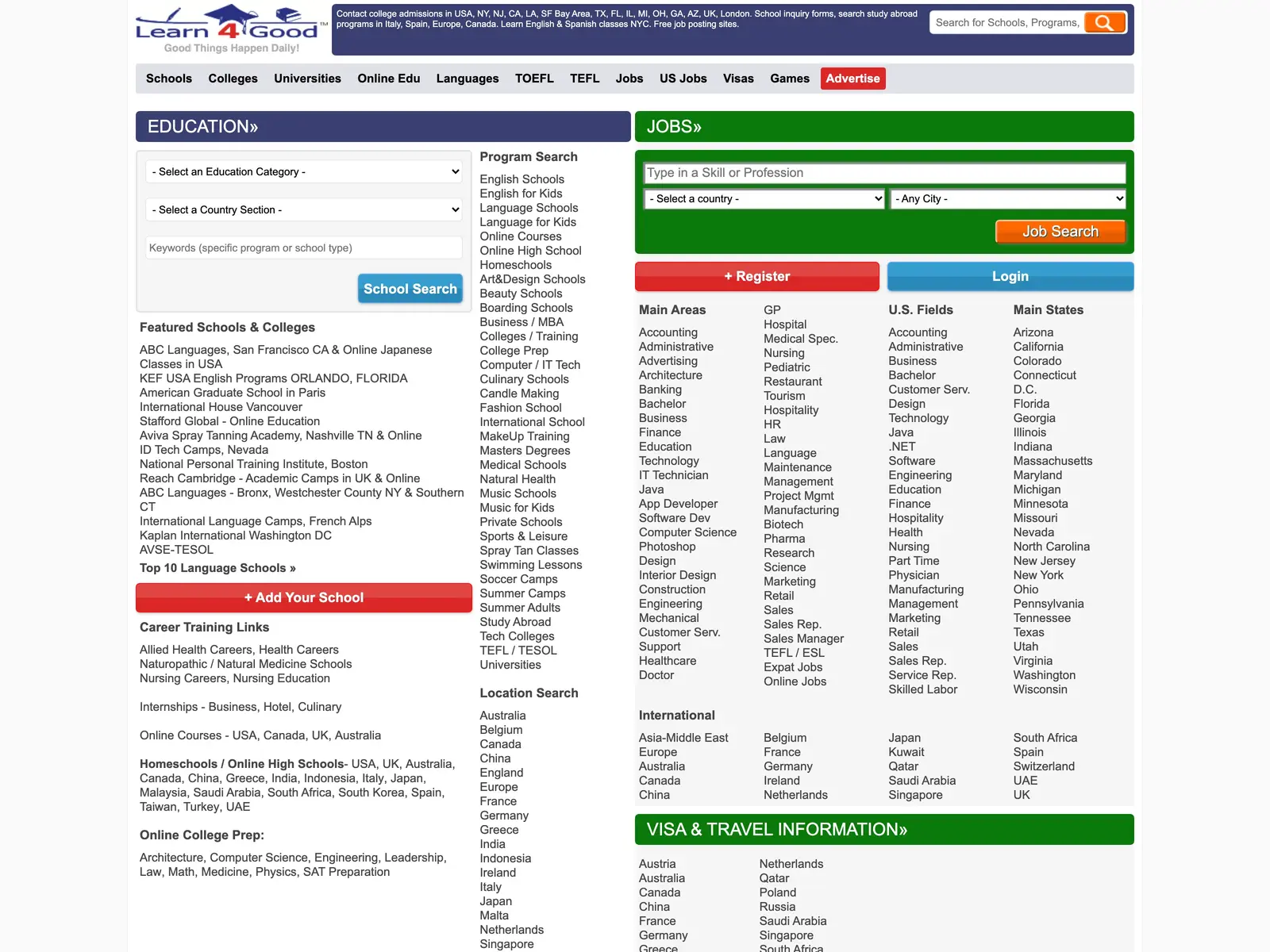Click the Learn4Good logo
The height and width of the screenshot is (952, 1270).
(230, 29)
